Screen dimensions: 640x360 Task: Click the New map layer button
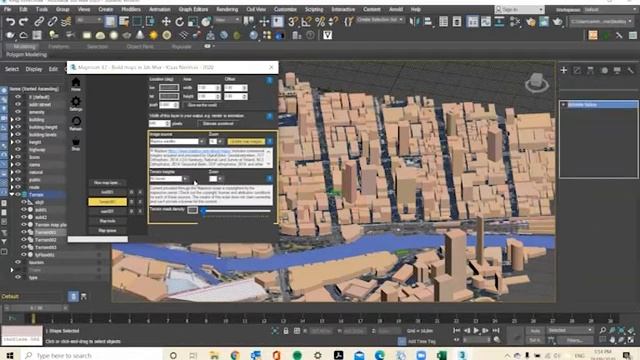point(107,182)
